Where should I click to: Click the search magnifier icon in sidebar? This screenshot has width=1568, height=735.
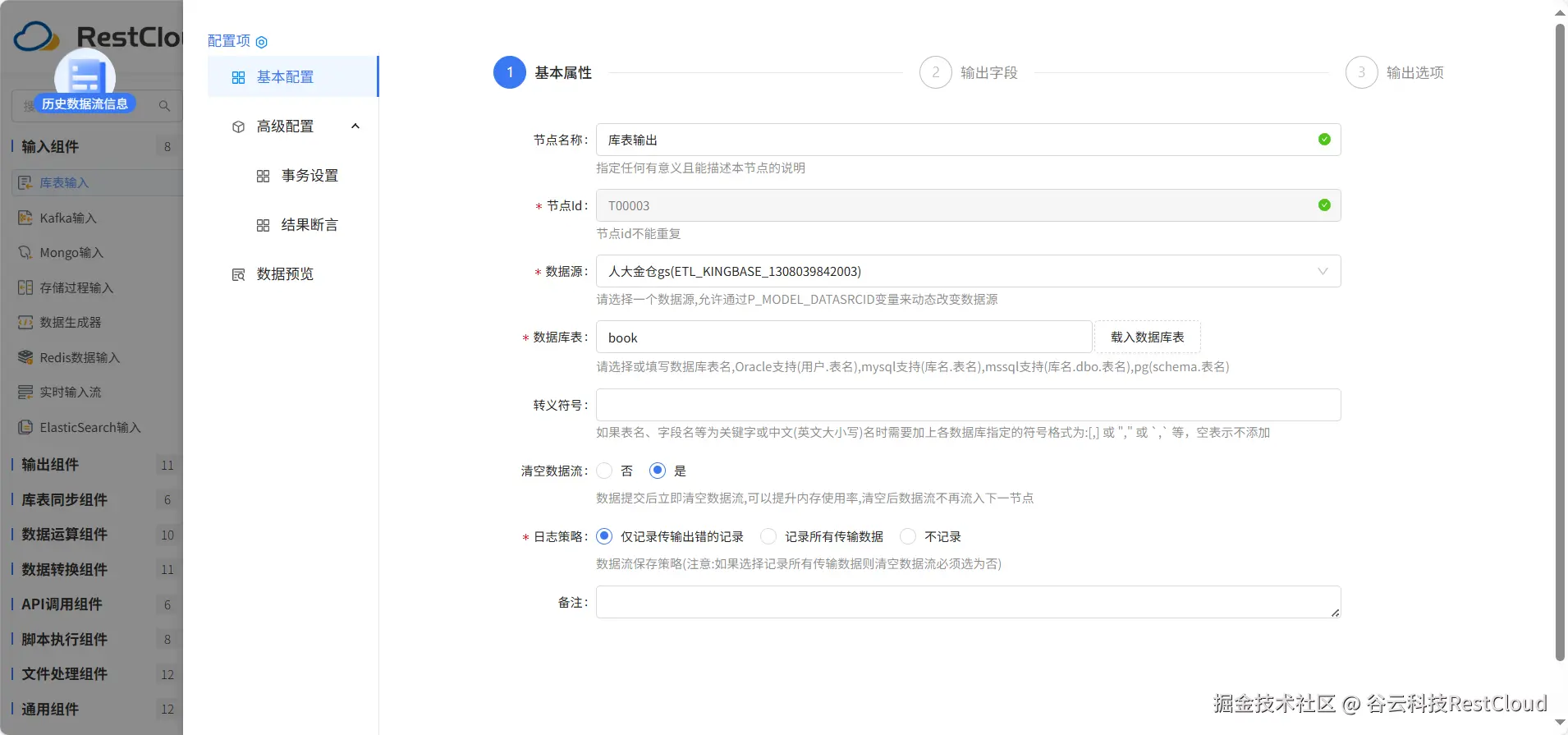click(x=164, y=106)
